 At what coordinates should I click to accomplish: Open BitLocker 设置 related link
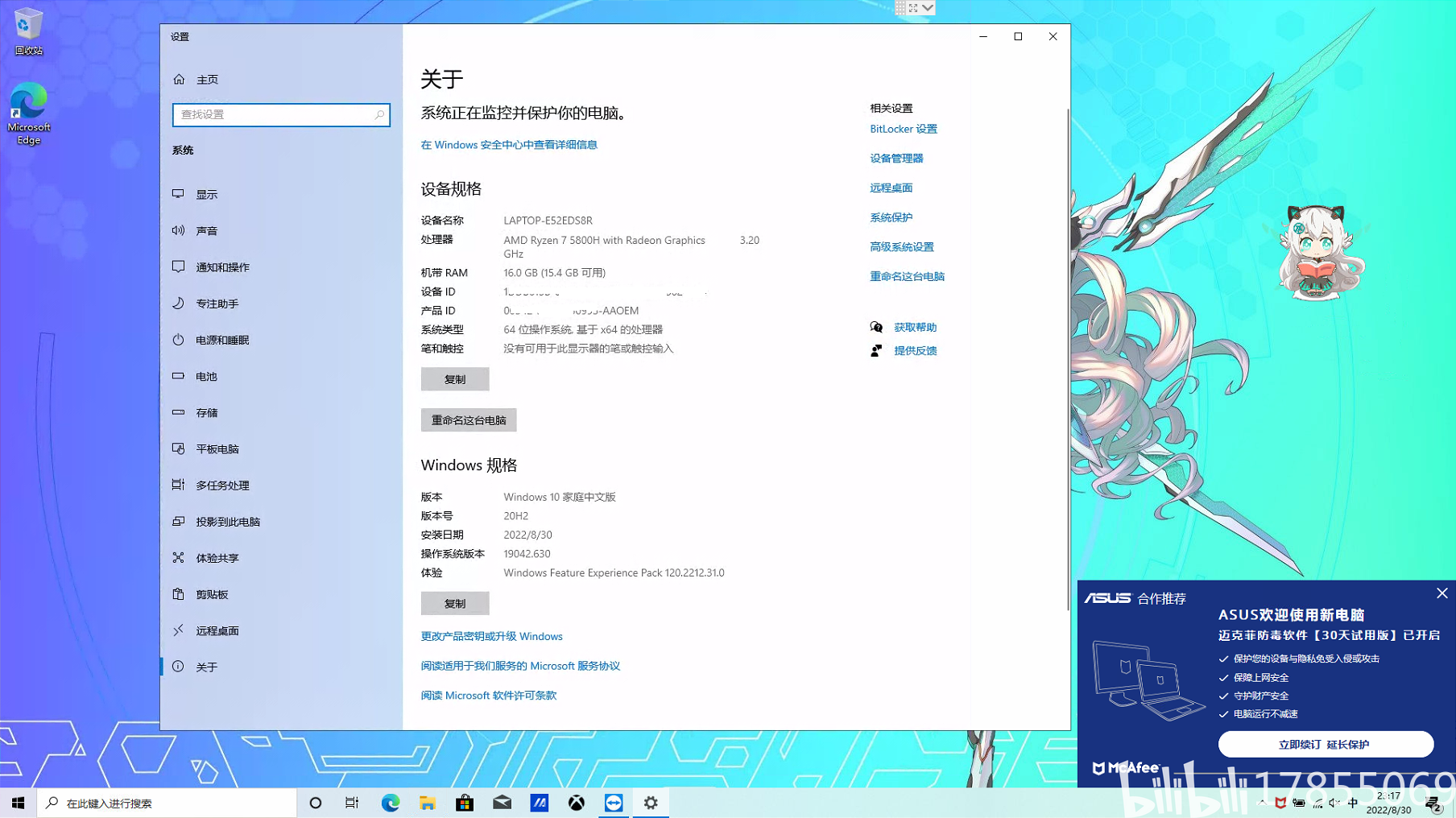[x=904, y=129]
